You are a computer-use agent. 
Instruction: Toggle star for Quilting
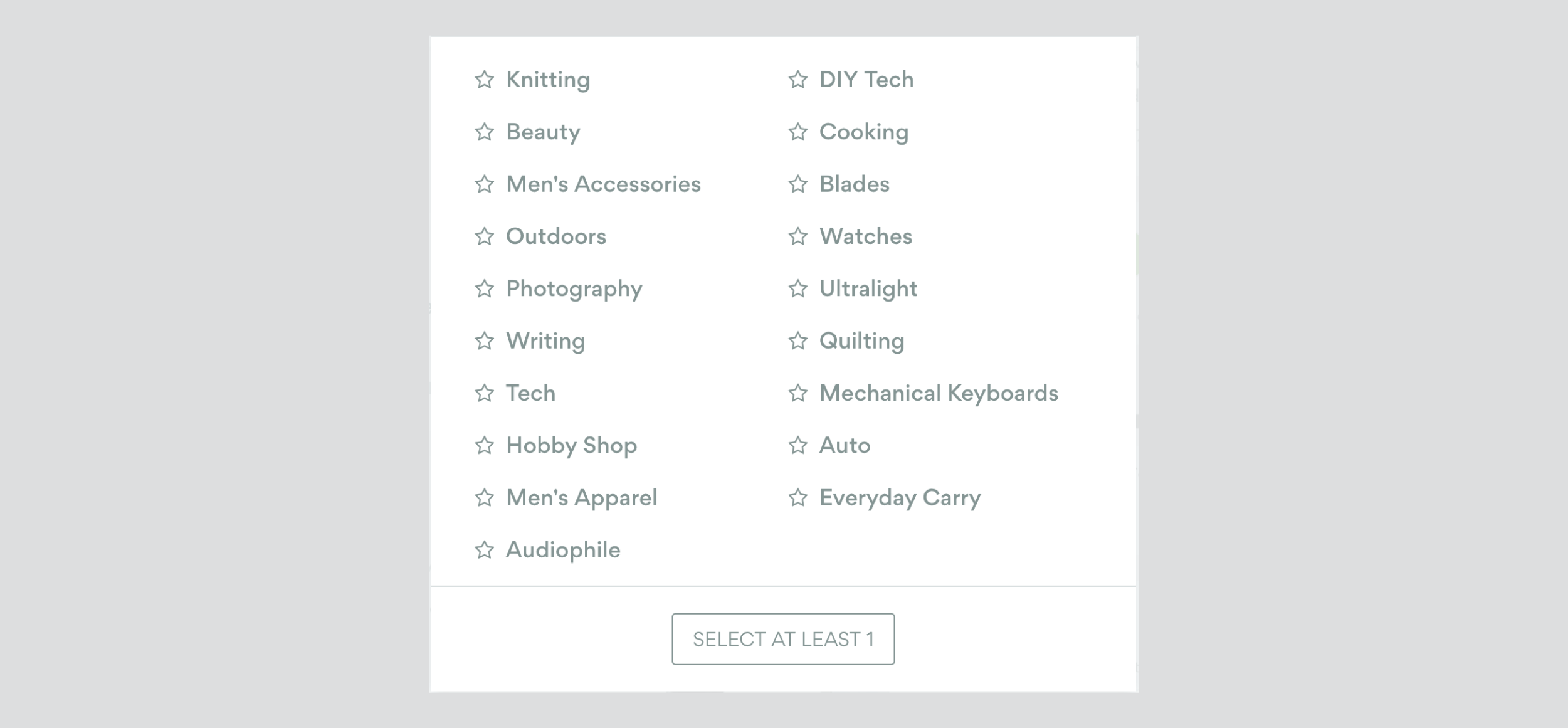point(797,341)
